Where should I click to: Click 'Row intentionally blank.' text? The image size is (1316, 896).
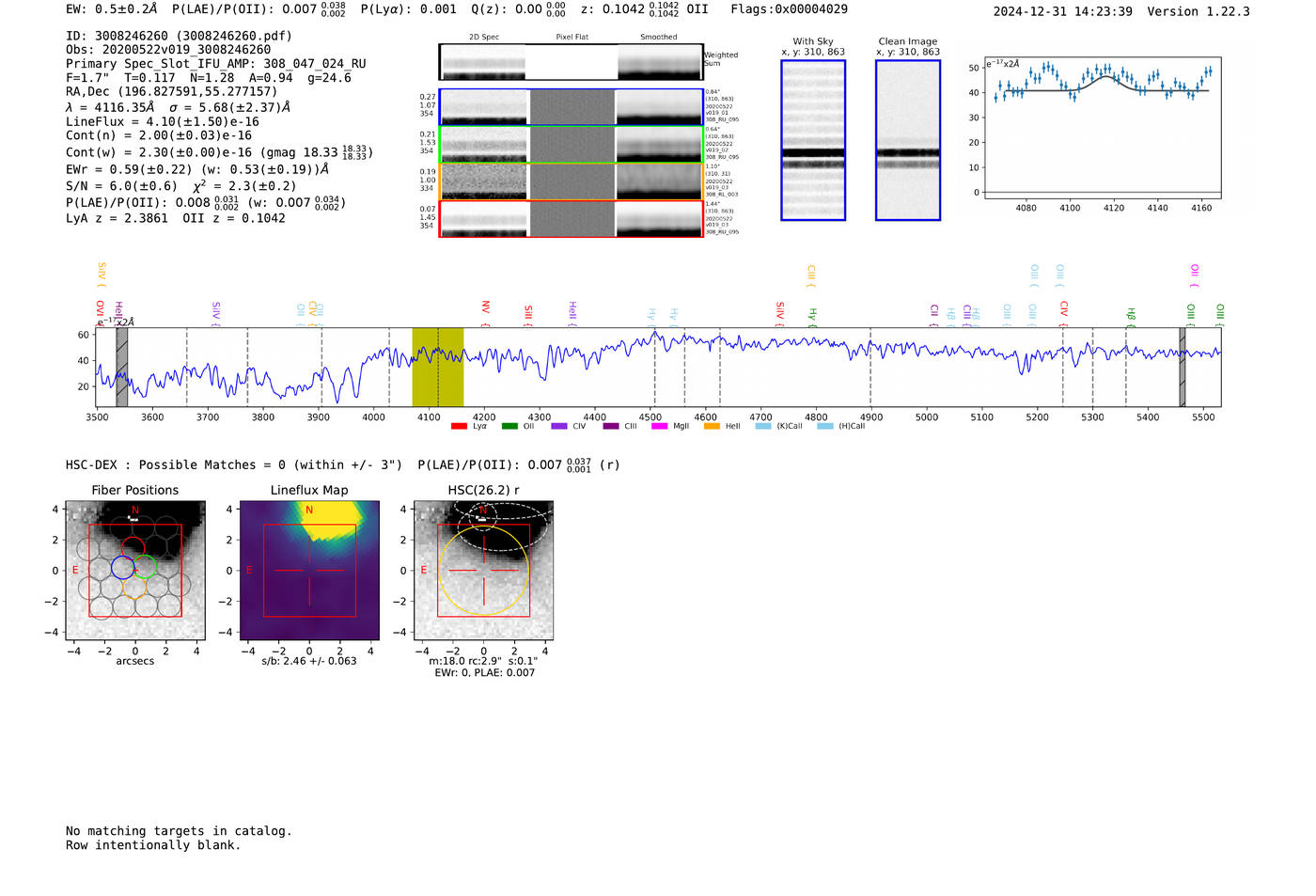point(153,845)
